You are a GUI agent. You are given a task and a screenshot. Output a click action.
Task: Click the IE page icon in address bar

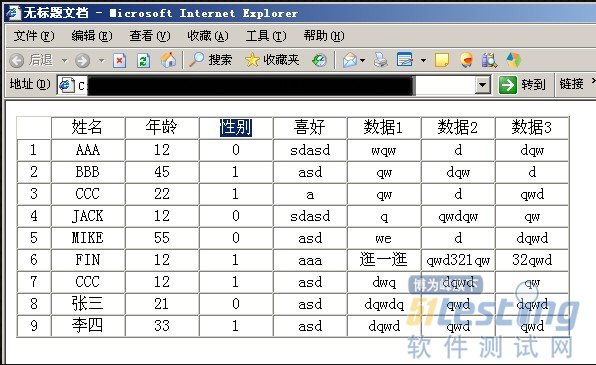[66, 85]
